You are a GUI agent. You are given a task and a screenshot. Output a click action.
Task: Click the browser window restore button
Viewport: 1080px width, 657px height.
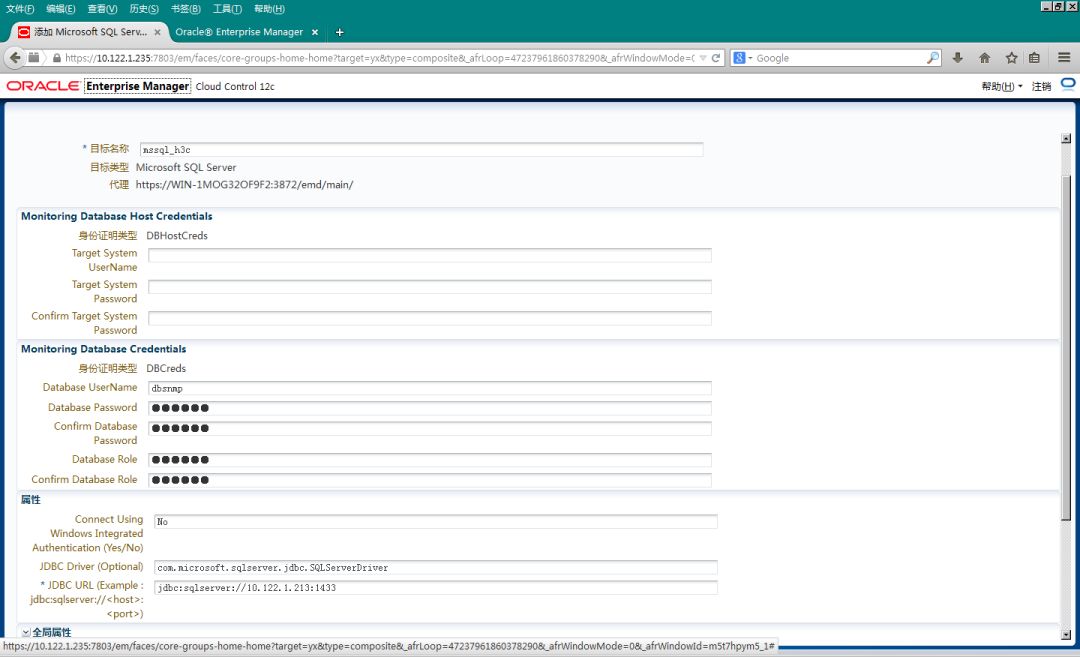click(x=1059, y=6)
